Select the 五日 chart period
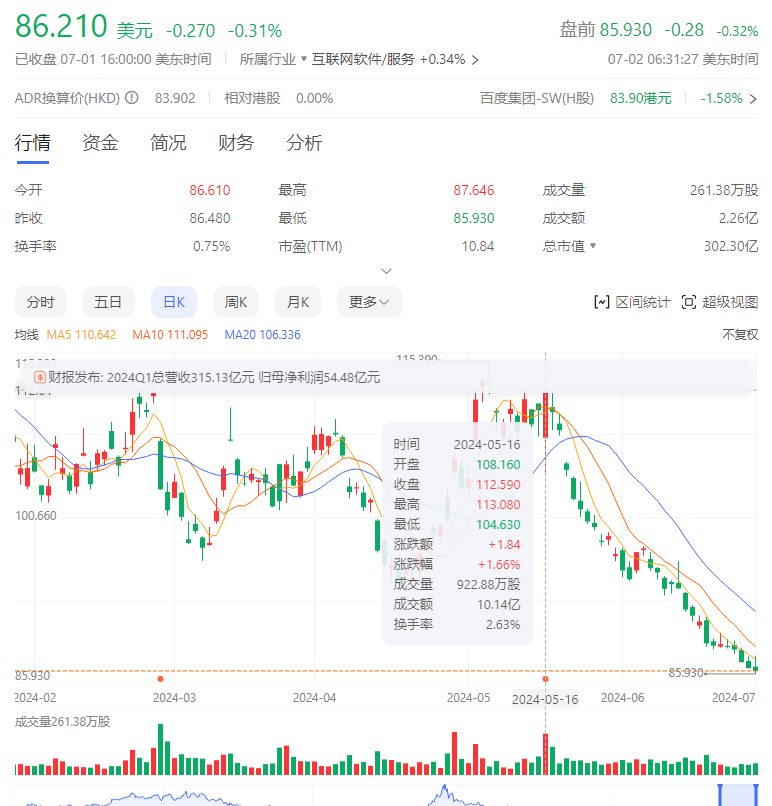The height and width of the screenshot is (806, 772). pyautogui.click(x=108, y=302)
